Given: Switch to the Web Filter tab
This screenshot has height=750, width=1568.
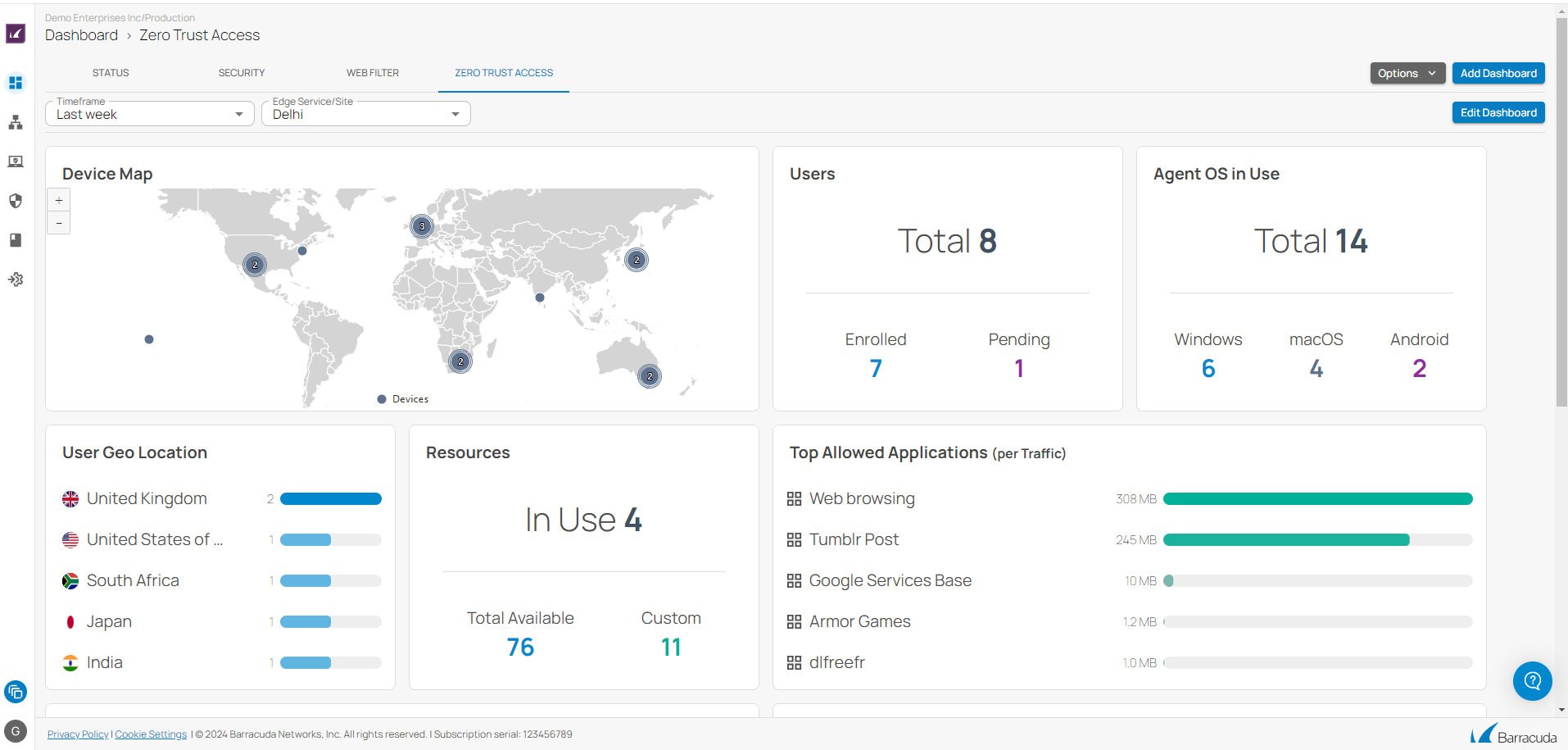Looking at the screenshot, I should (x=373, y=73).
